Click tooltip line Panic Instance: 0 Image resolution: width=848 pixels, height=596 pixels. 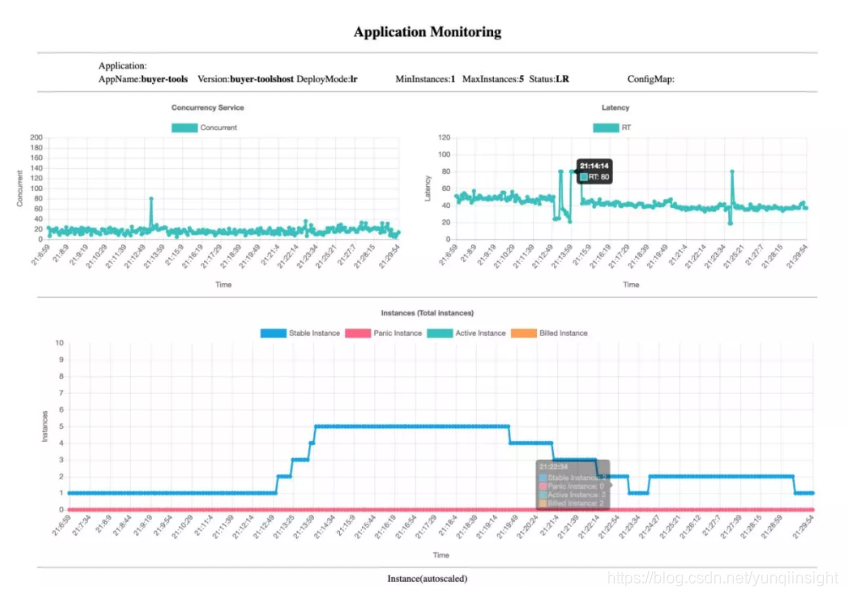pyautogui.click(x=575, y=486)
